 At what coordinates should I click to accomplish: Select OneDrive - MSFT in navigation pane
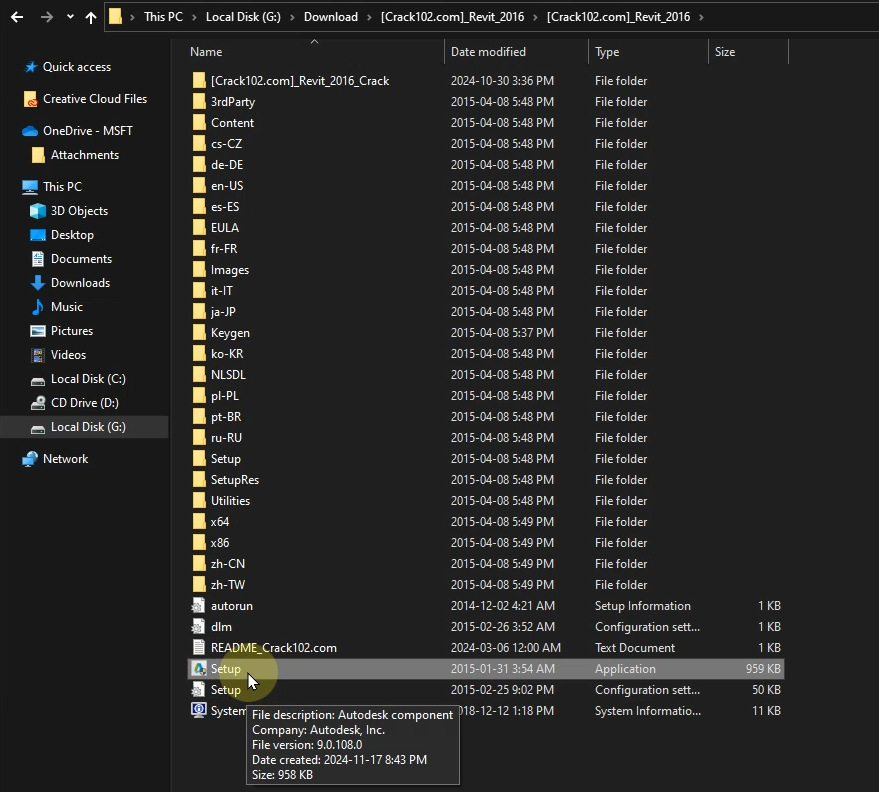coord(87,131)
